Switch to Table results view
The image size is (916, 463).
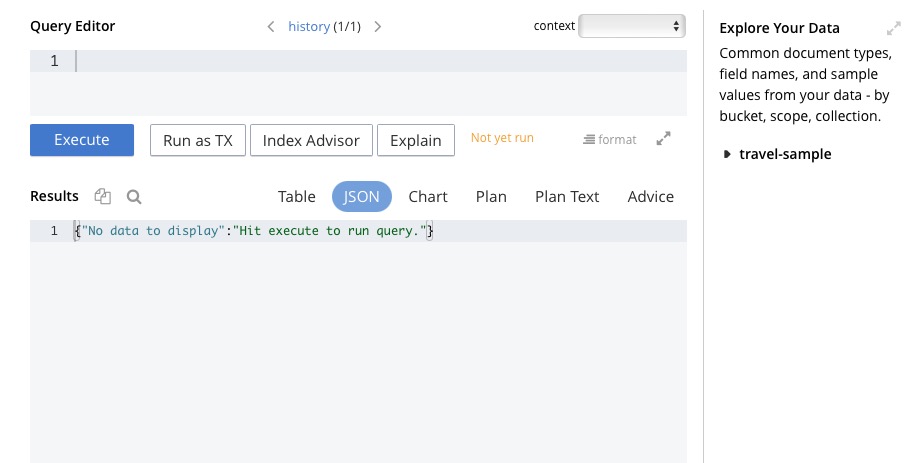coord(297,196)
